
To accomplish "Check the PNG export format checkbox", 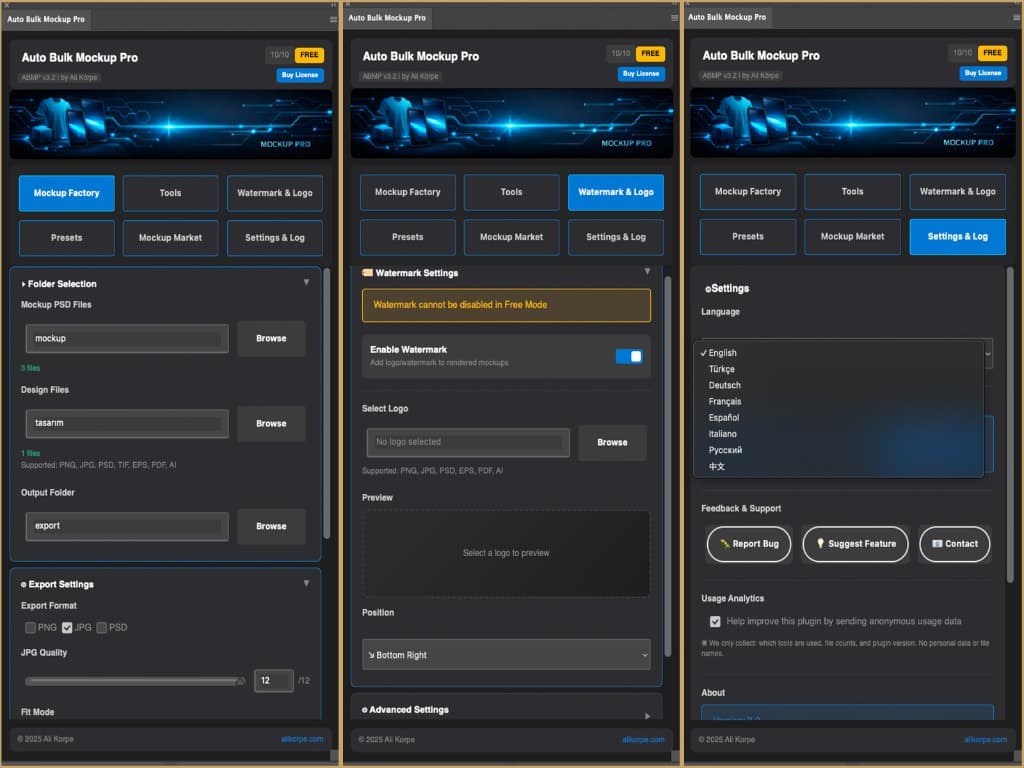I will 30,627.
